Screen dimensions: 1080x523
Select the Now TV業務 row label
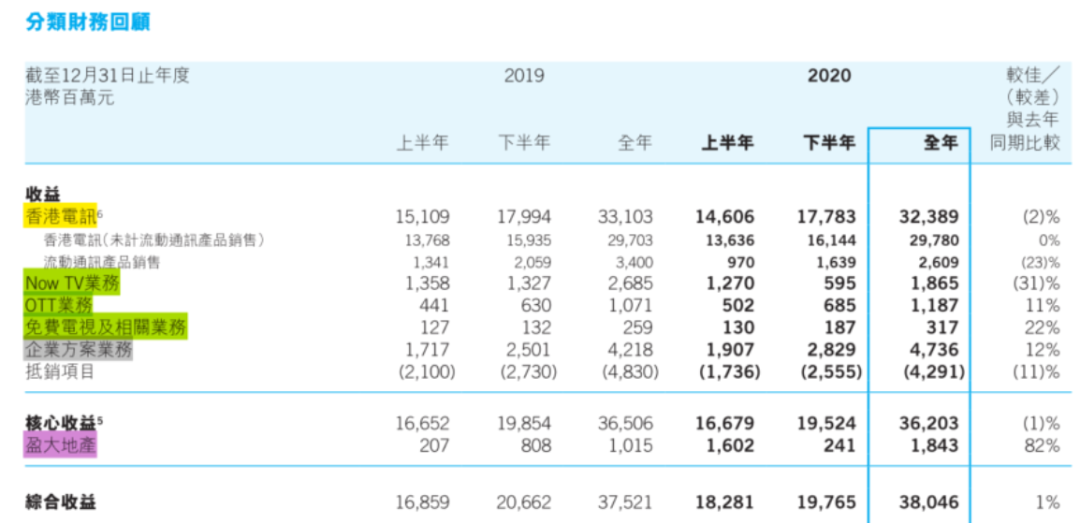point(72,283)
